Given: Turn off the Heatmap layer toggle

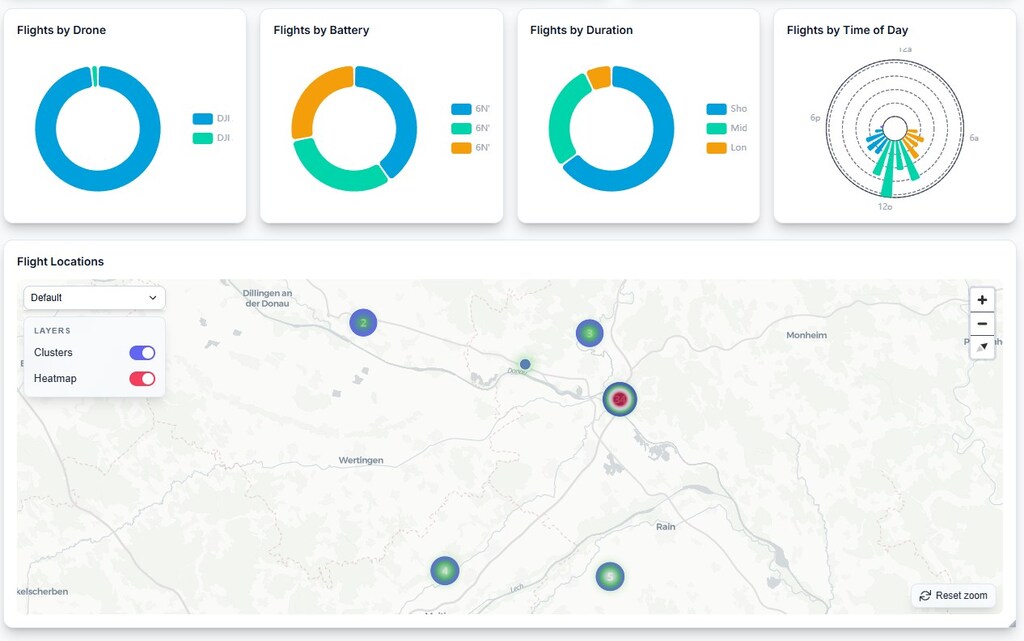Looking at the screenshot, I should click(x=142, y=379).
